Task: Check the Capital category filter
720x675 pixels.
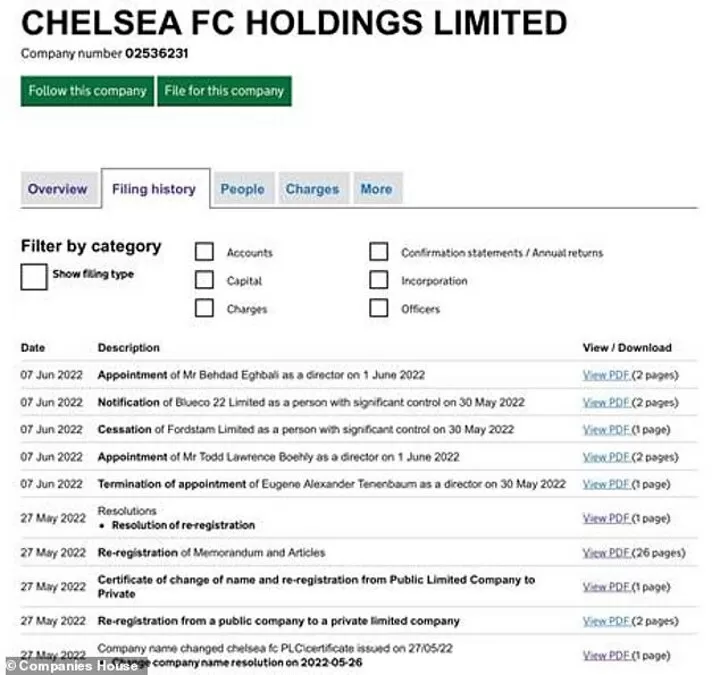Action: pos(204,280)
